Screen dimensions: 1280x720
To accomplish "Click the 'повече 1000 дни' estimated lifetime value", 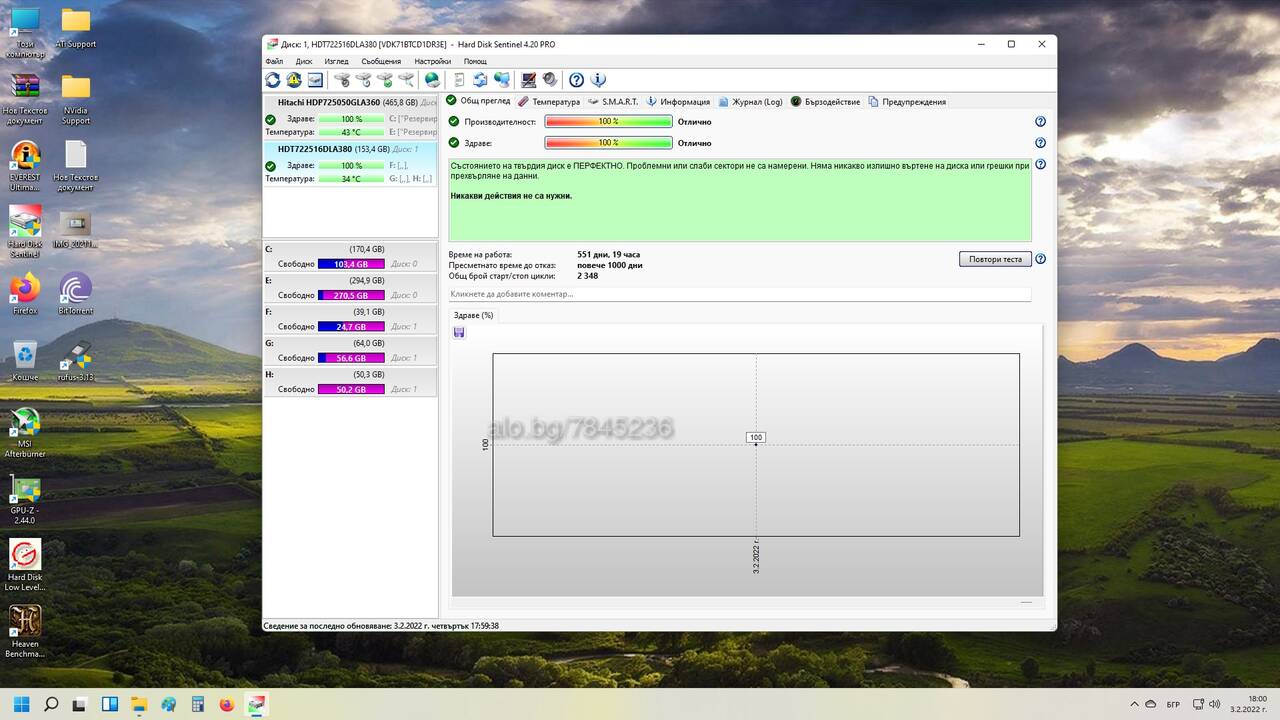I will pyautogui.click(x=610, y=265).
